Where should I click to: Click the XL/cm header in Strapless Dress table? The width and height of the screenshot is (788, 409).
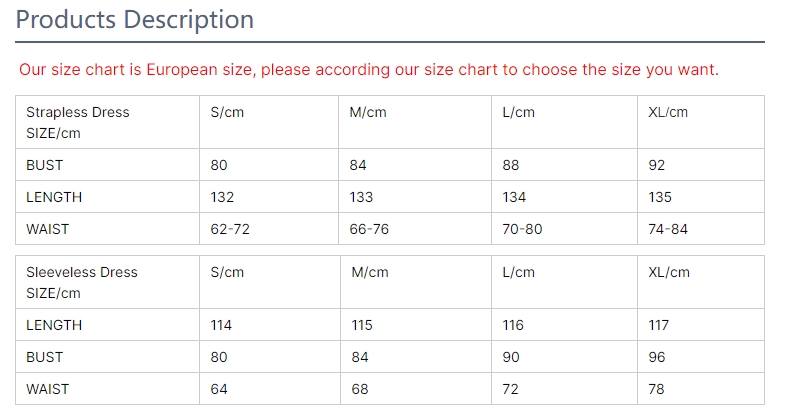click(x=669, y=112)
